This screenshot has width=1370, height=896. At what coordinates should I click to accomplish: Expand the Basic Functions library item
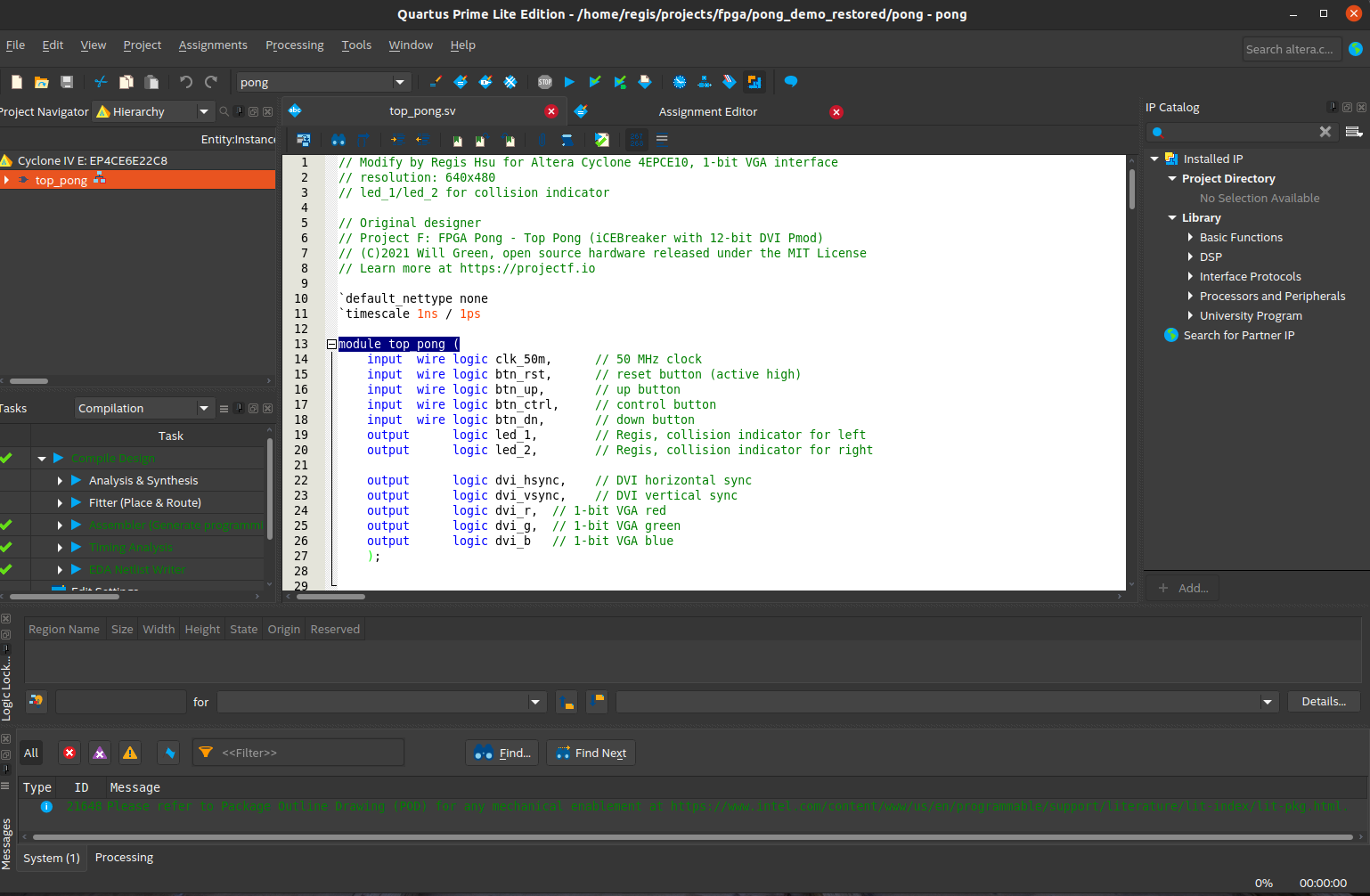click(x=1190, y=238)
